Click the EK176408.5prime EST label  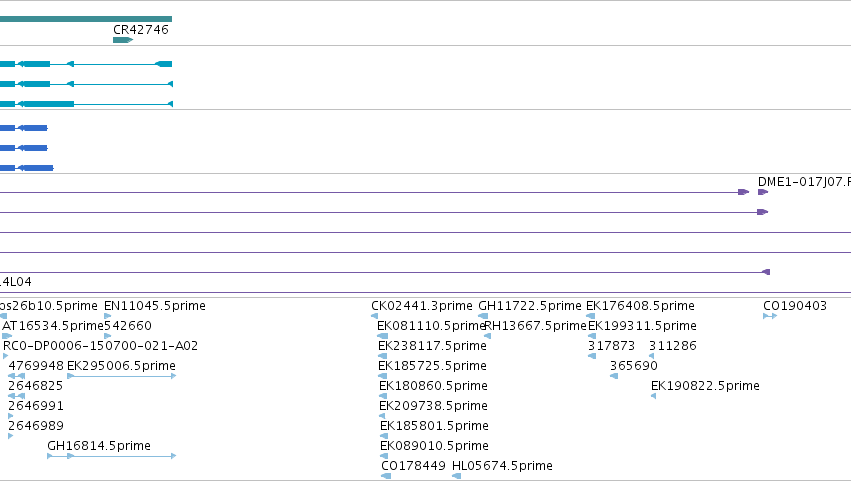tap(640, 306)
